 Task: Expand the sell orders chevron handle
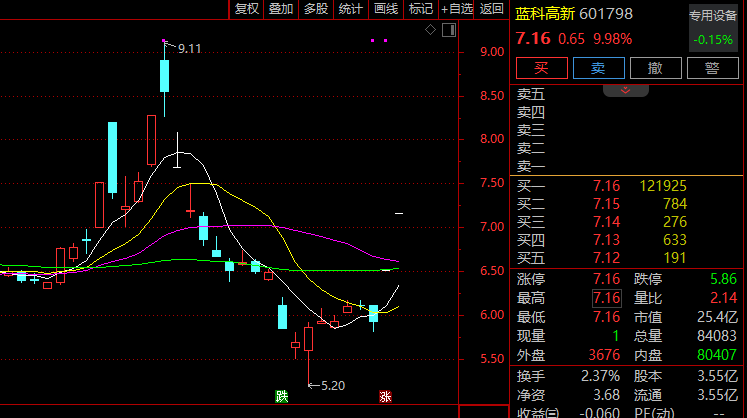click(x=626, y=91)
